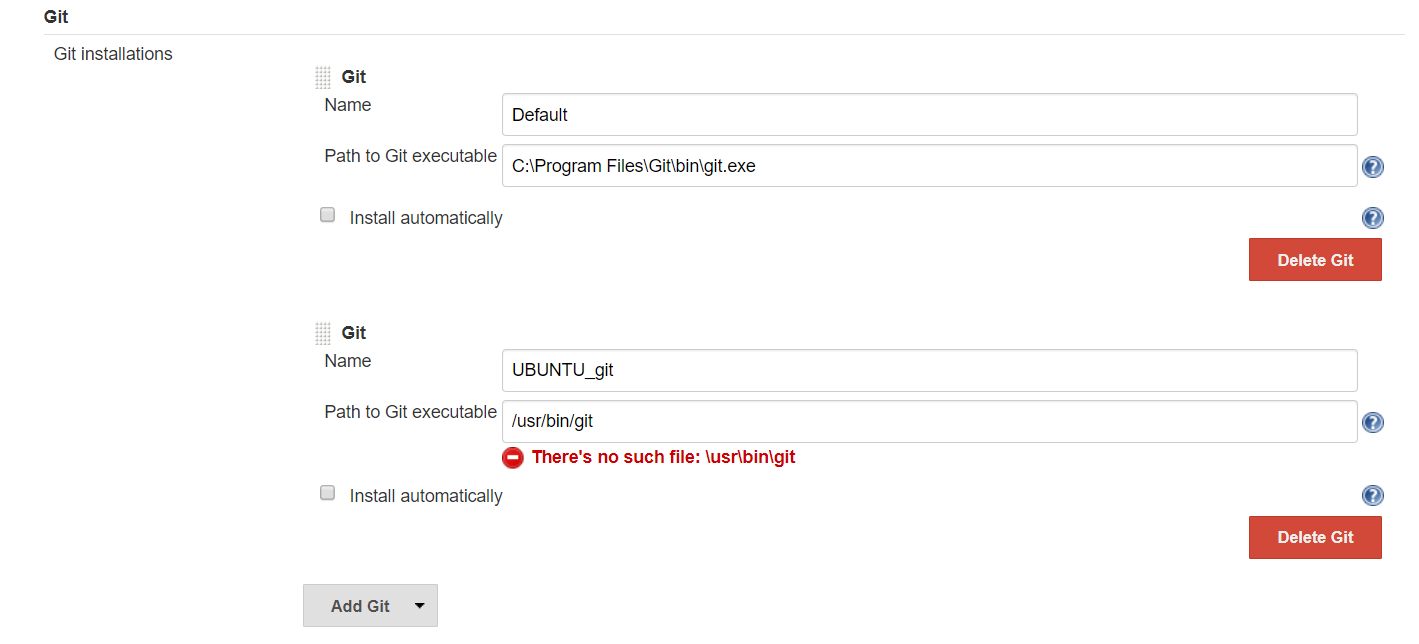Image resolution: width=1419 pixels, height=644 pixels.
Task: Click the drag handle of Default Git
Action: coord(323,77)
